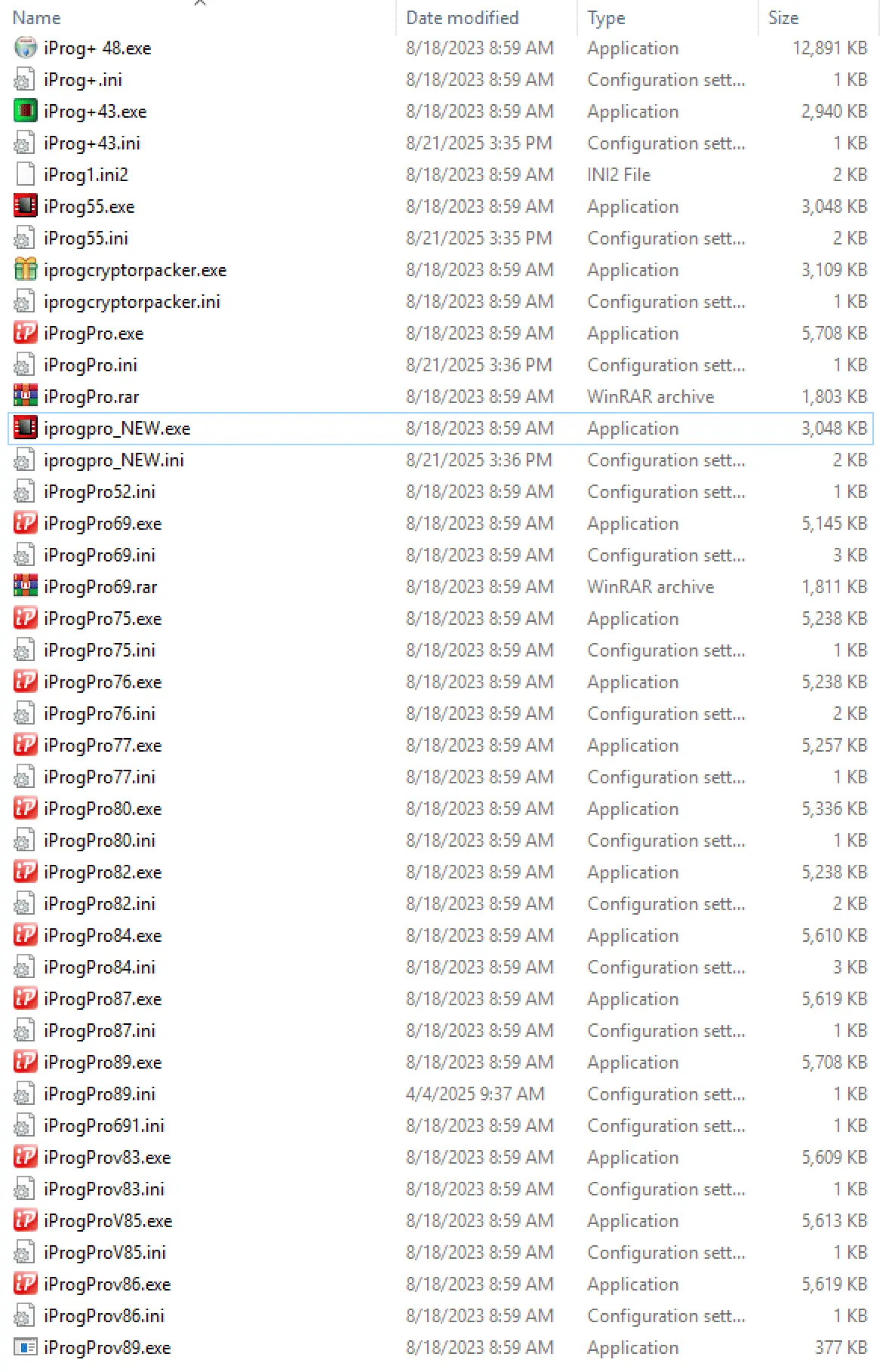Click the file name iProgPro69.ini
The width and height of the screenshot is (895, 1372).
coord(100,555)
